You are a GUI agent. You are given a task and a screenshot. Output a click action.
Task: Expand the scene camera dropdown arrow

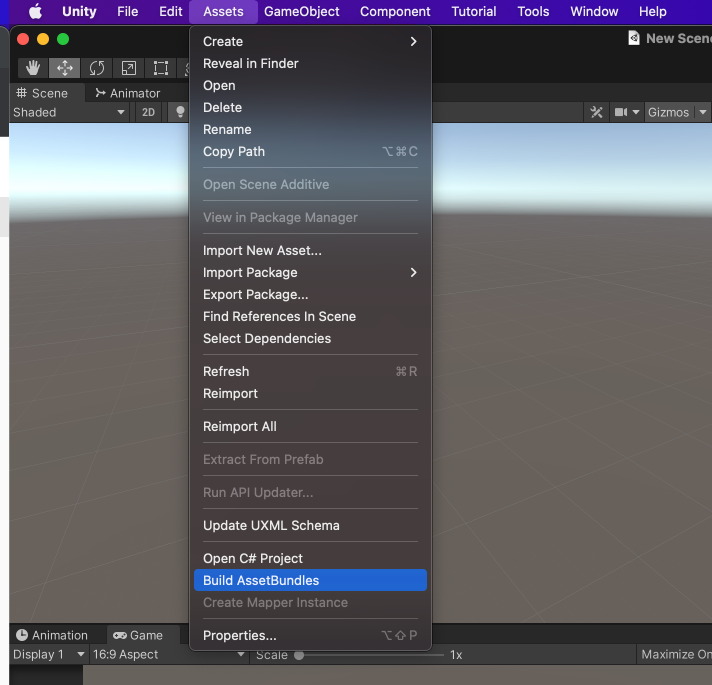[636, 112]
